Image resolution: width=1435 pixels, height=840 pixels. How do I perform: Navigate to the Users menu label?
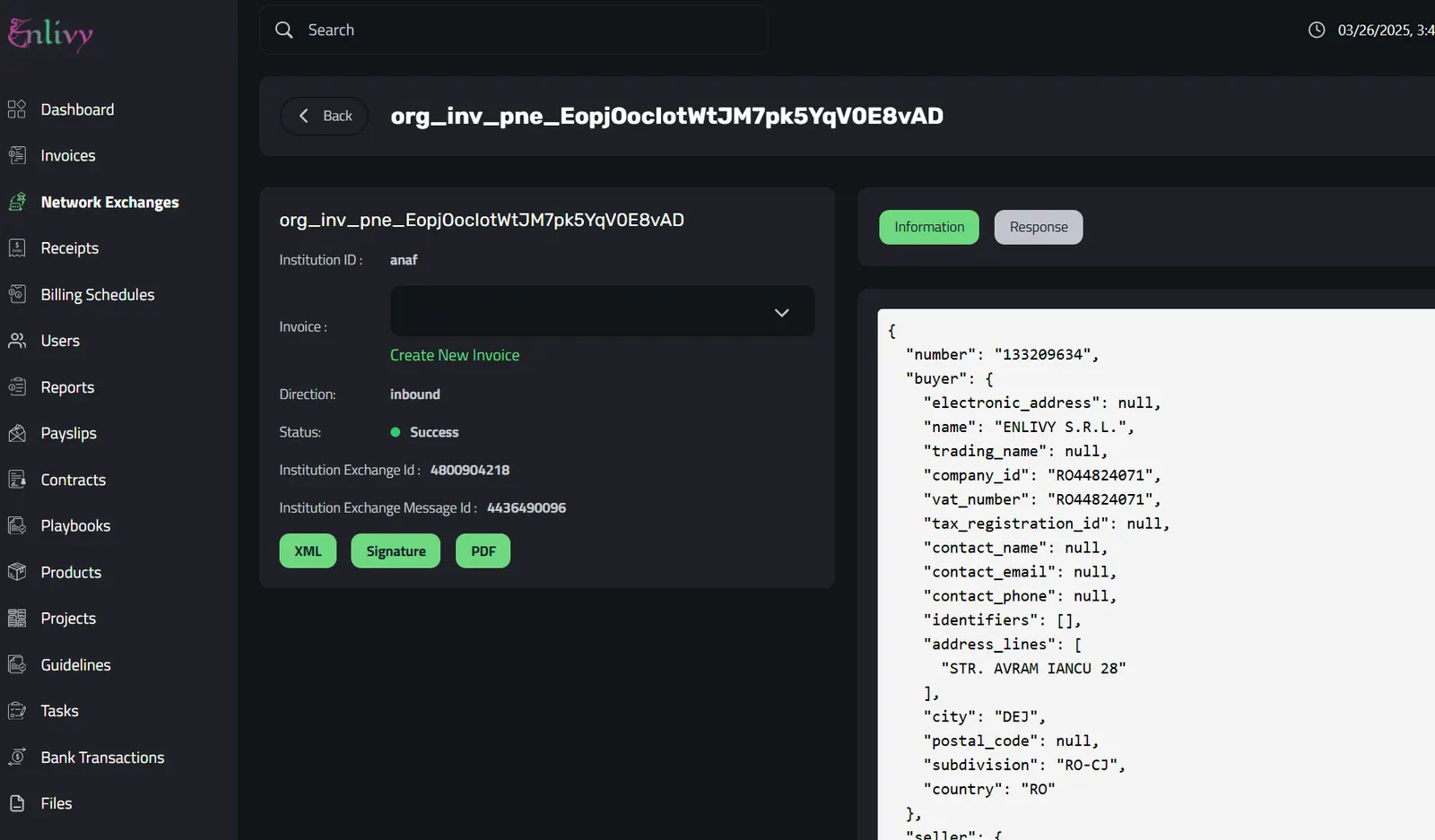tap(60, 341)
